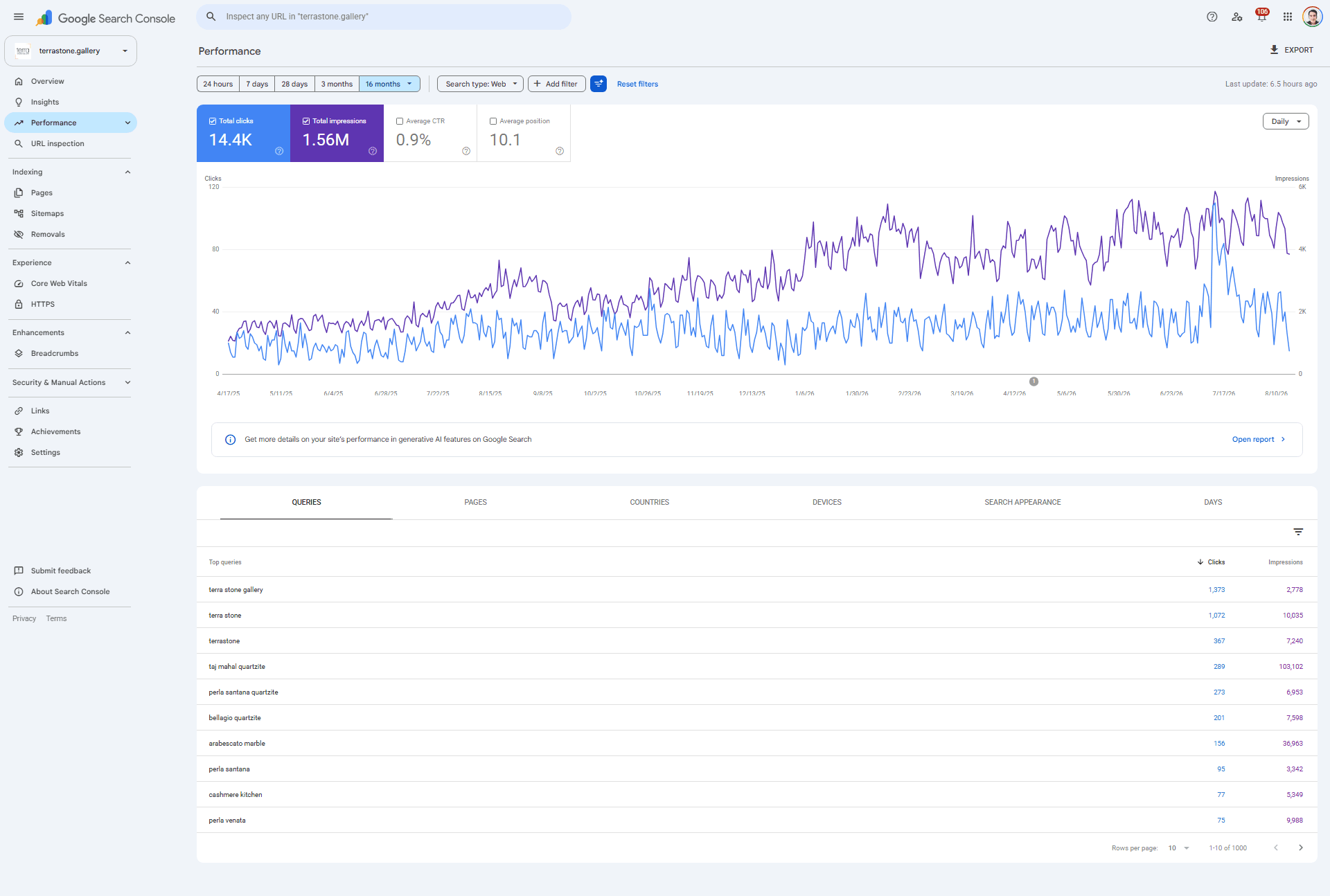This screenshot has width=1330, height=896.
Task: Open the Google apps grid
Action: [1287, 17]
